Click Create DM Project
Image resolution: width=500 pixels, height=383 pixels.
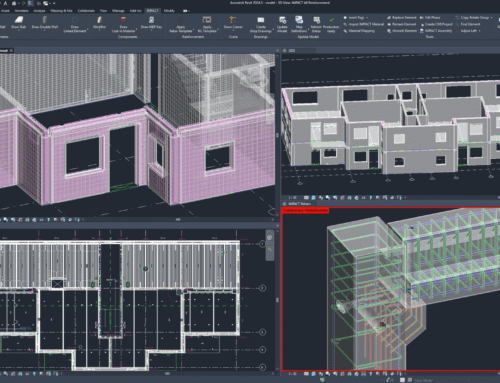click(x=436, y=24)
